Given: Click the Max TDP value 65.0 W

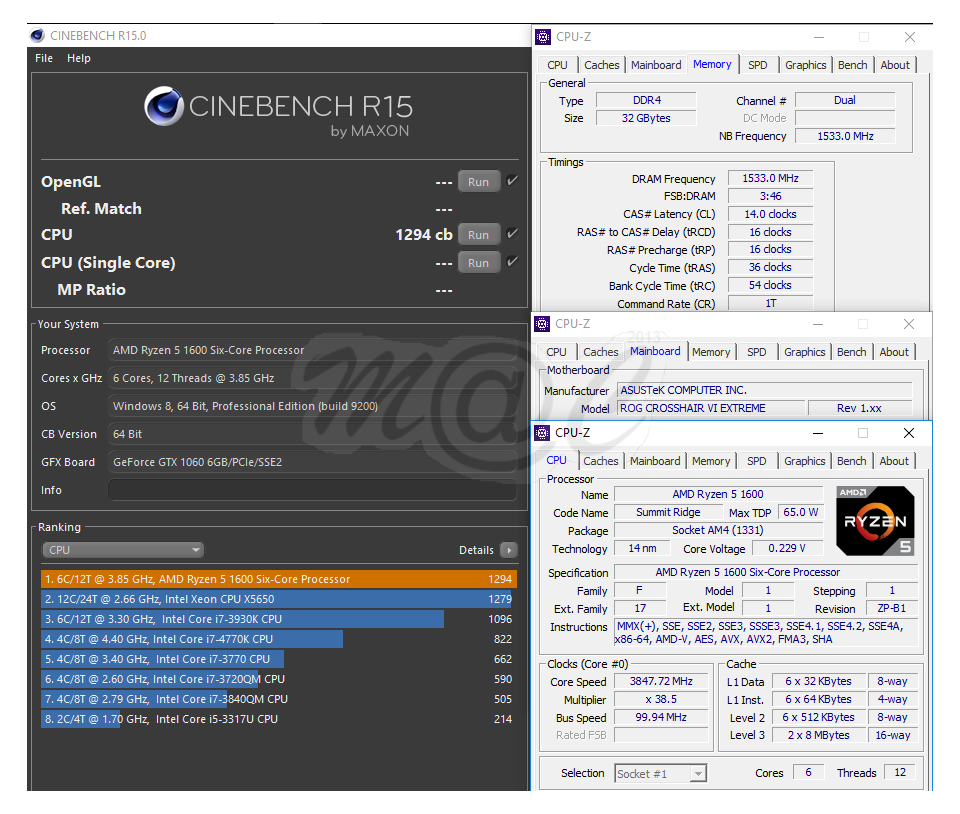Looking at the screenshot, I should point(800,512).
